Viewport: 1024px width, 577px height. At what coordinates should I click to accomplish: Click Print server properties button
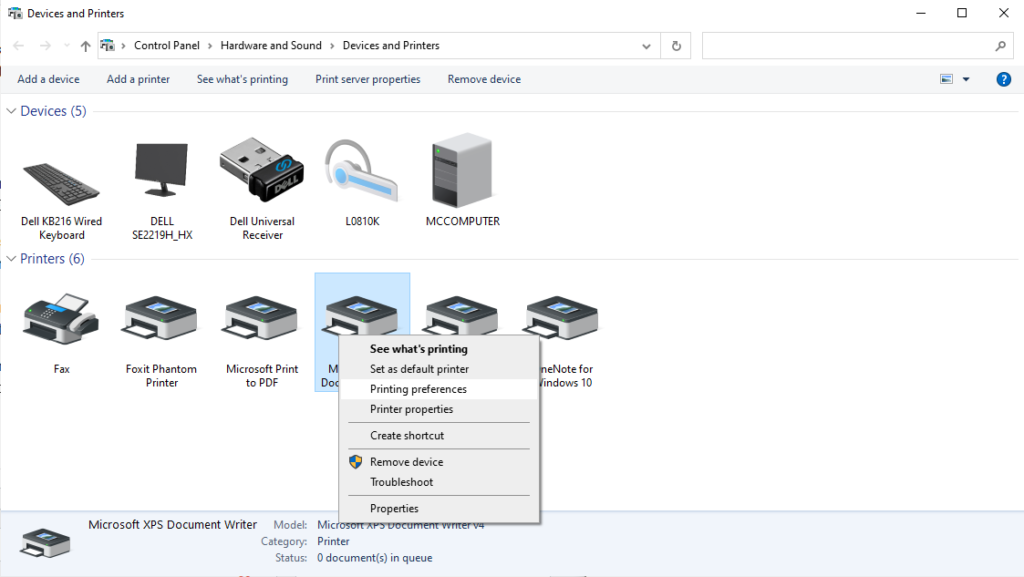pos(367,79)
